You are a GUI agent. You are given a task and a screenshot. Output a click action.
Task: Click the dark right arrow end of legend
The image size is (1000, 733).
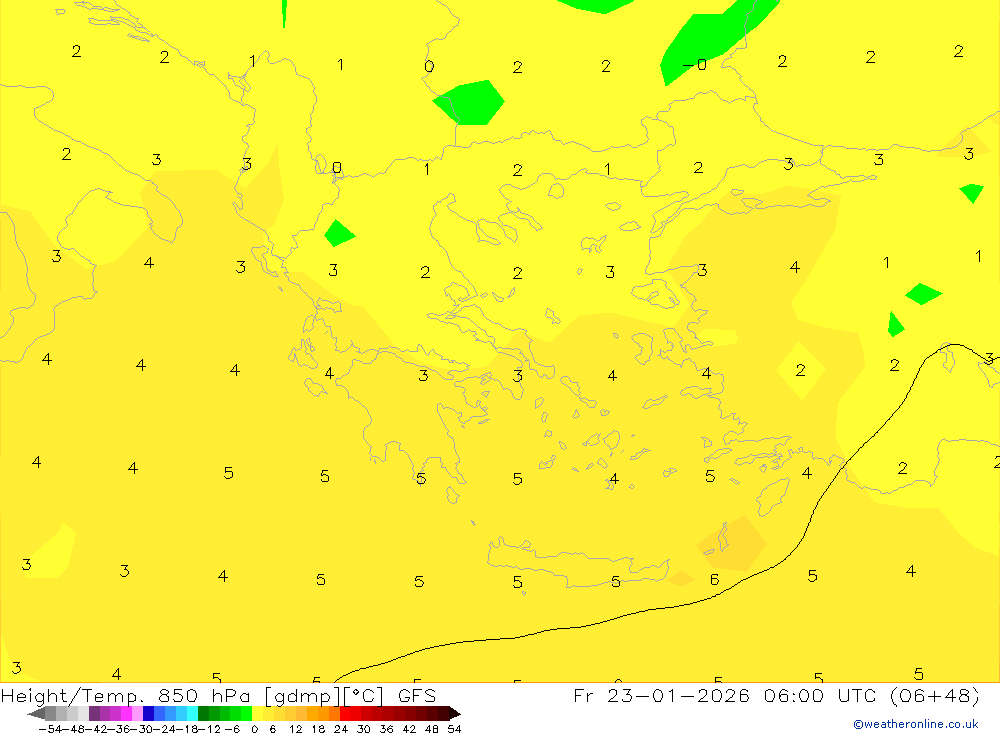tap(454, 713)
